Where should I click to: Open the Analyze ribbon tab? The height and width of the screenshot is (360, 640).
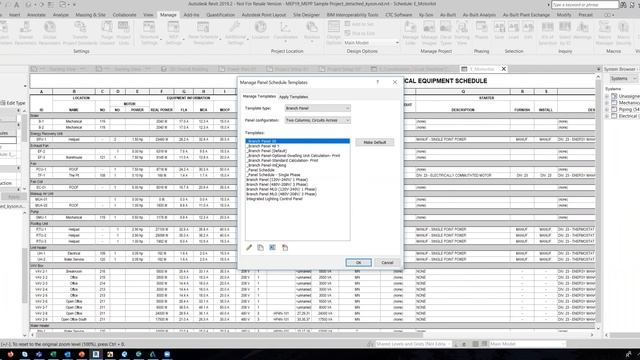pos(61,15)
